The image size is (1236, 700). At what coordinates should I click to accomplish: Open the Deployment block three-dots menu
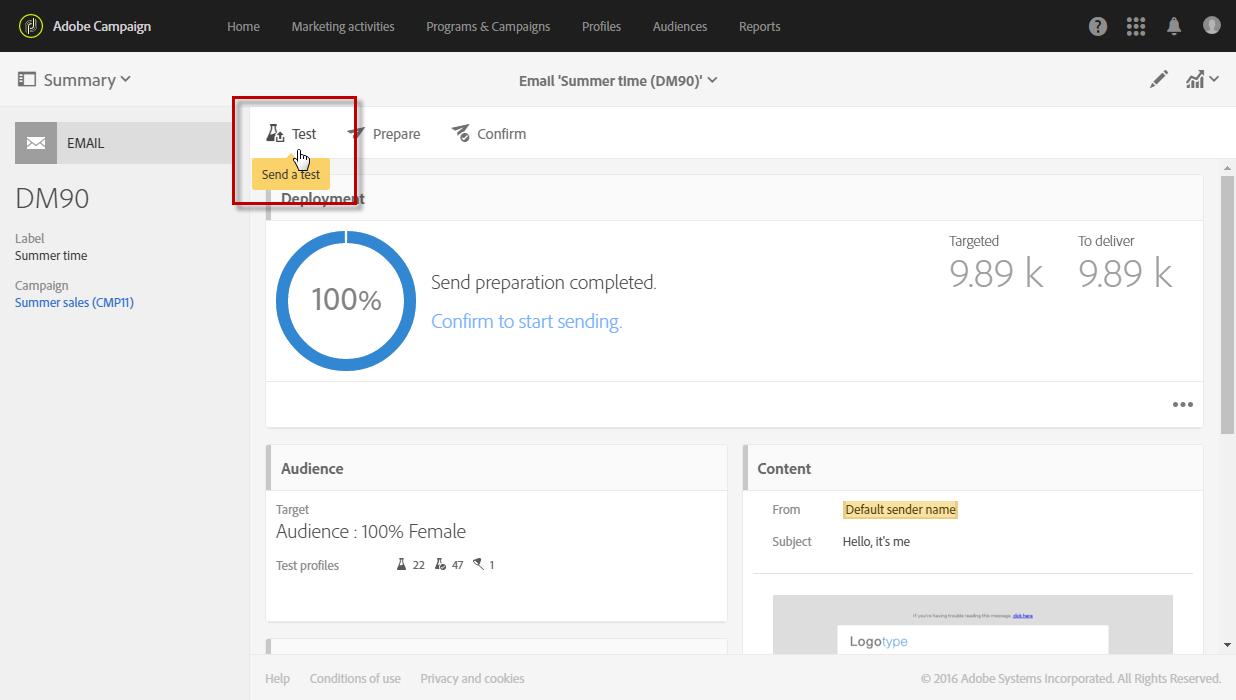tap(1183, 405)
